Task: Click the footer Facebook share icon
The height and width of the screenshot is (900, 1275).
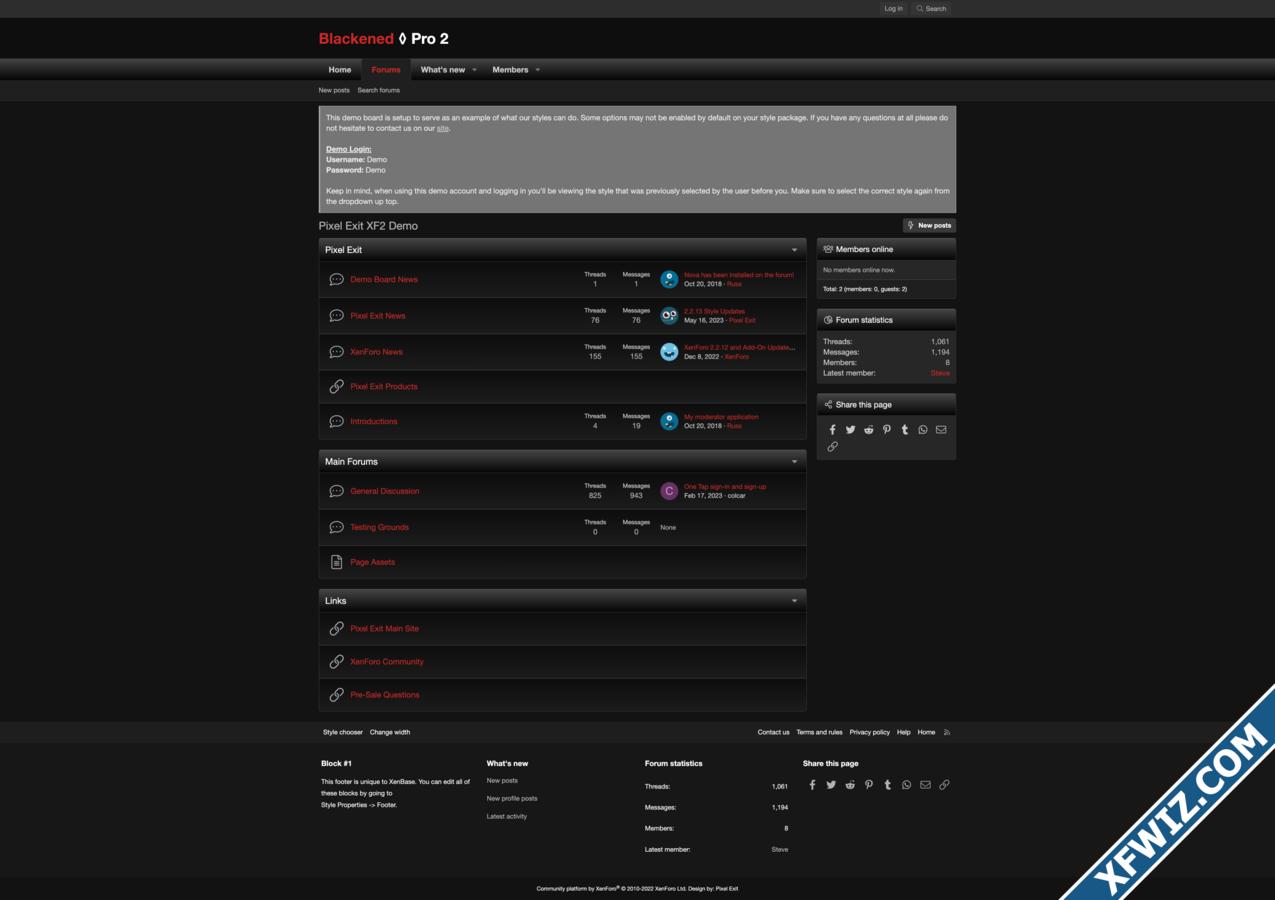Action: click(812, 785)
